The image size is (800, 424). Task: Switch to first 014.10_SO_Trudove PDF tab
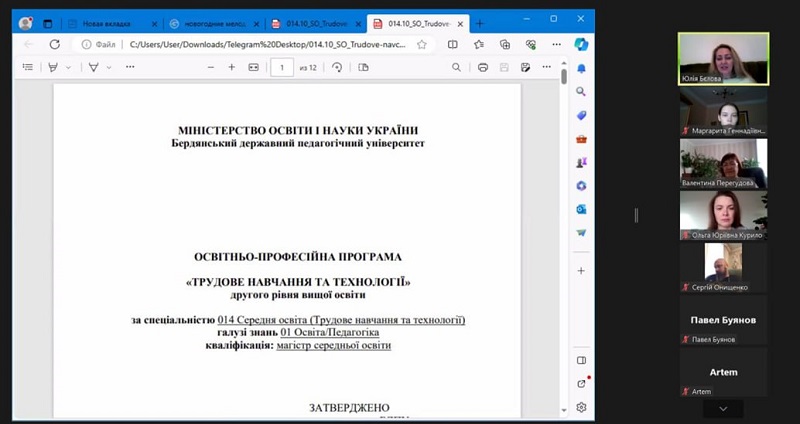[x=316, y=23]
